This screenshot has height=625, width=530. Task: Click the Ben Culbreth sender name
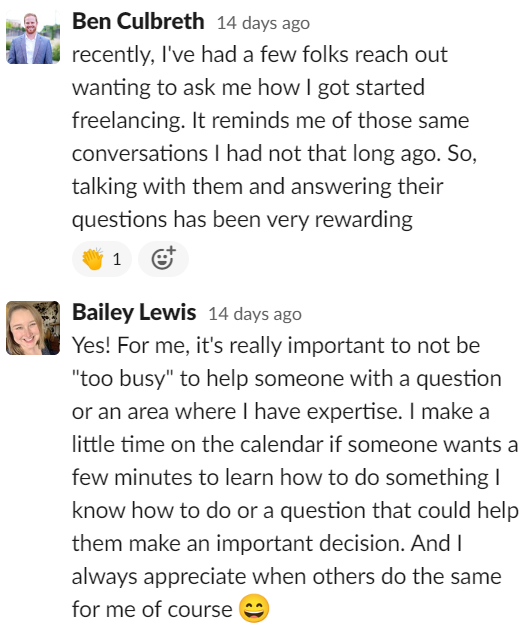pyautogui.click(x=138, y=21)
